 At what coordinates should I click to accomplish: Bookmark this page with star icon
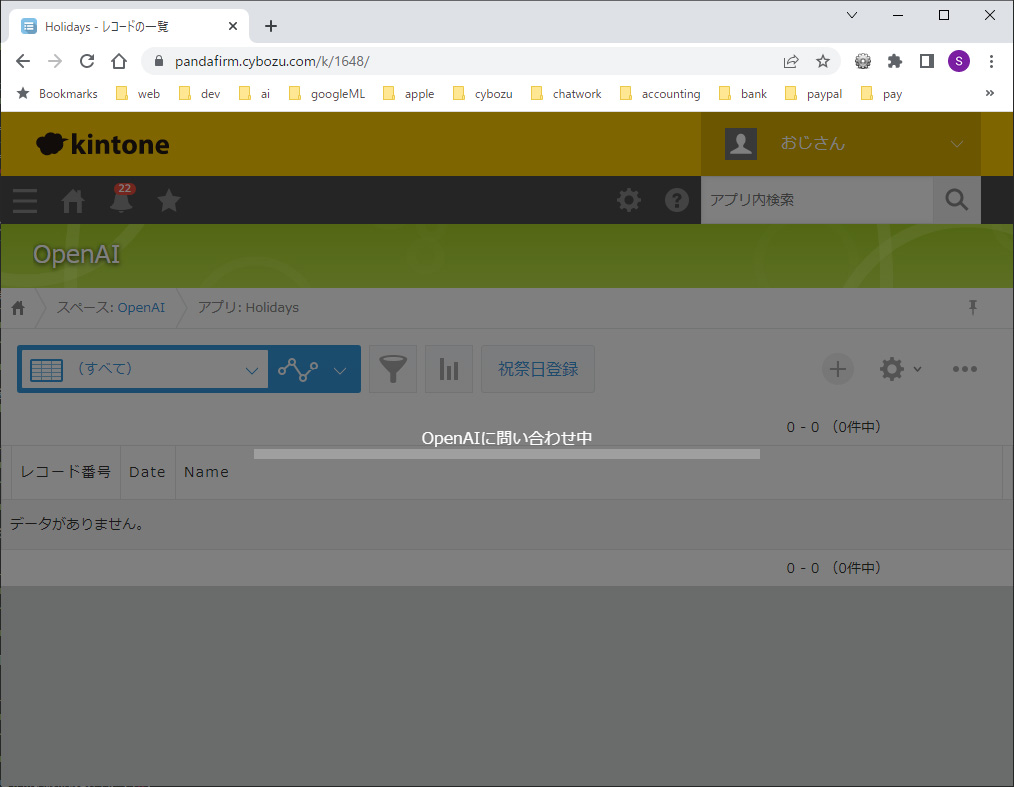point(823,61)
